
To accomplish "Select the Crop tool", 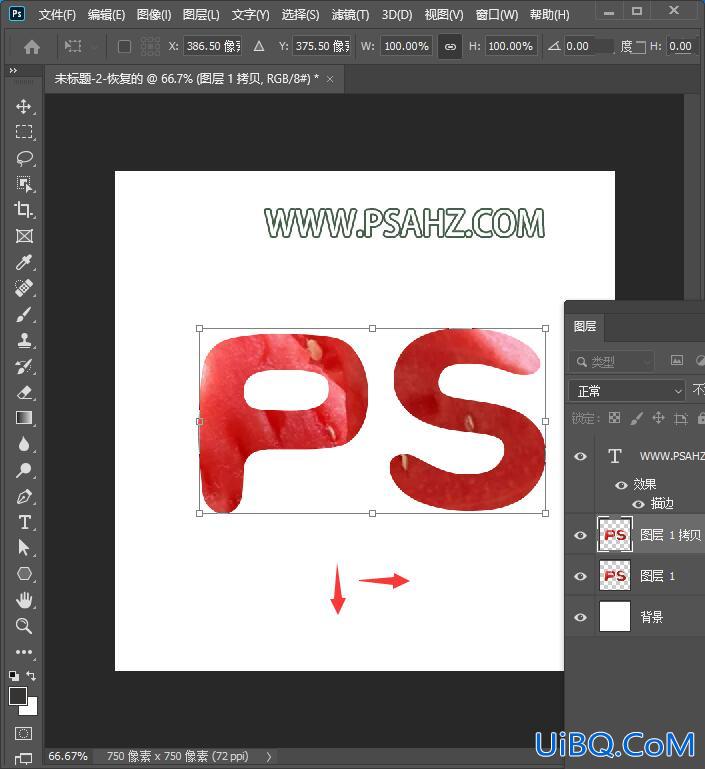I will [24, 210].
